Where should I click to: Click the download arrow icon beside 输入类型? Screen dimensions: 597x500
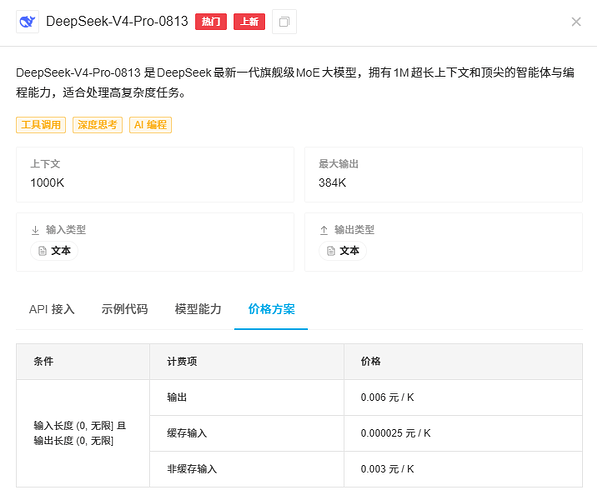35,230
